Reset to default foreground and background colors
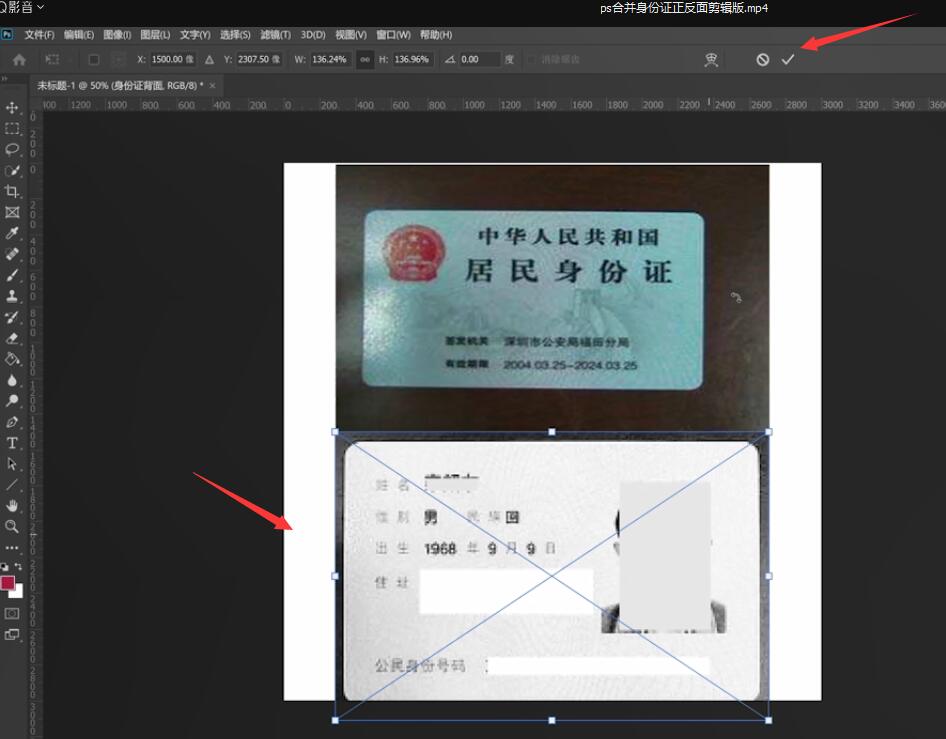946x739 pixels. coord(4,567)
